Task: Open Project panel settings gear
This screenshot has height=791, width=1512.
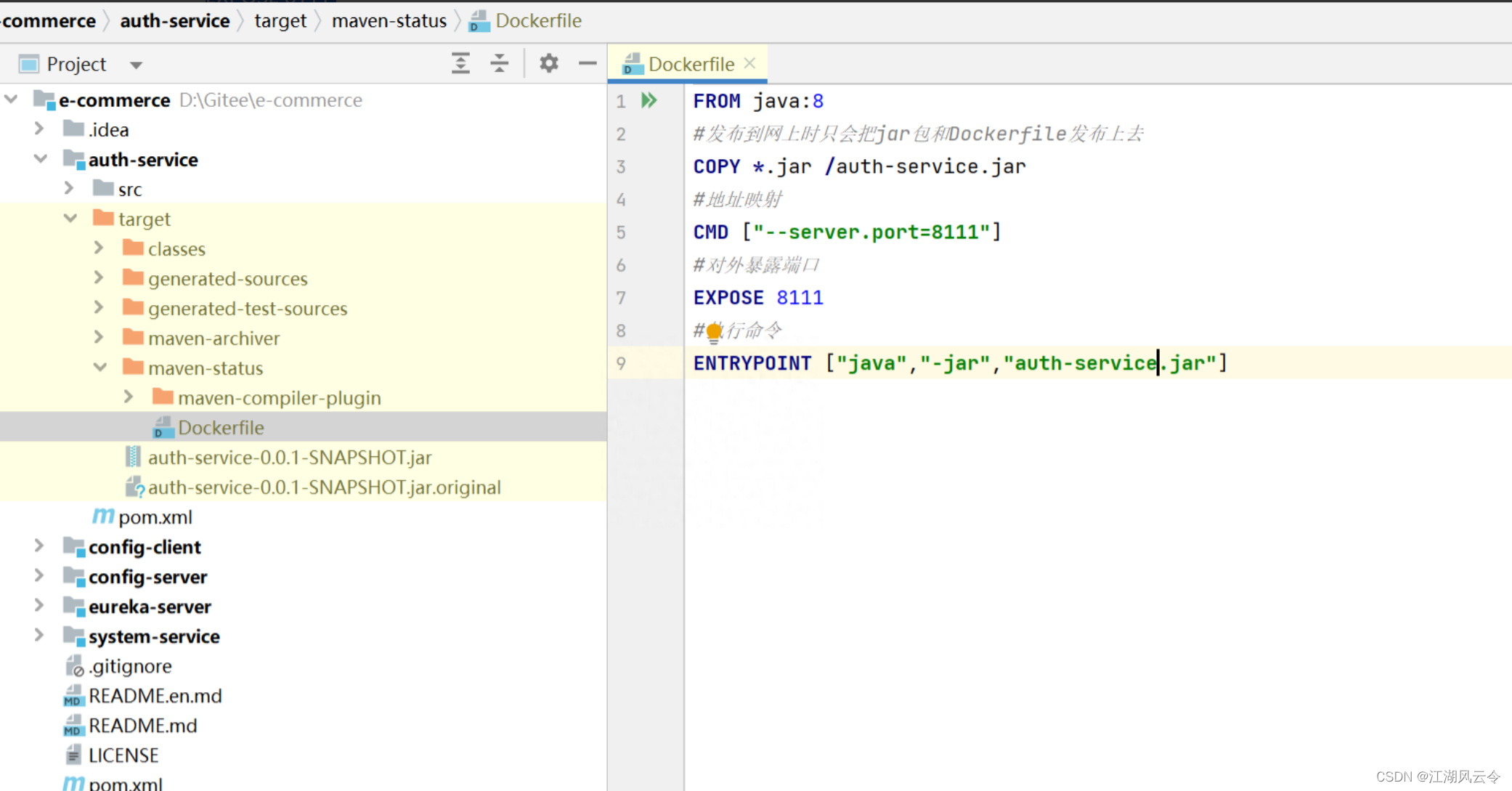Action: [x=549, y=64]
